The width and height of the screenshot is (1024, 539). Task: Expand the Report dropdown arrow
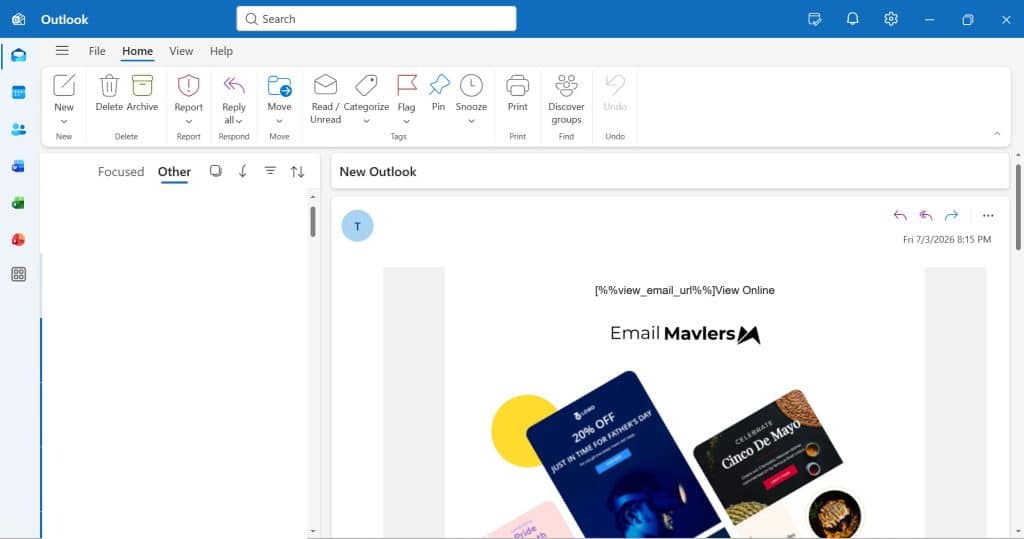[188, 122]
